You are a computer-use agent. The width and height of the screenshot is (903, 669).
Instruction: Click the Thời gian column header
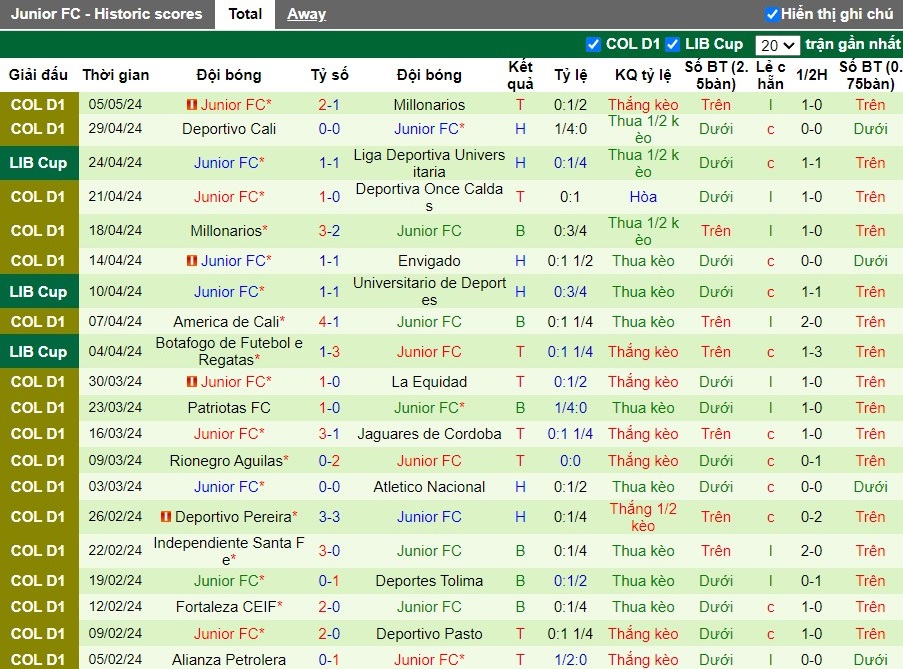point(116,75)
